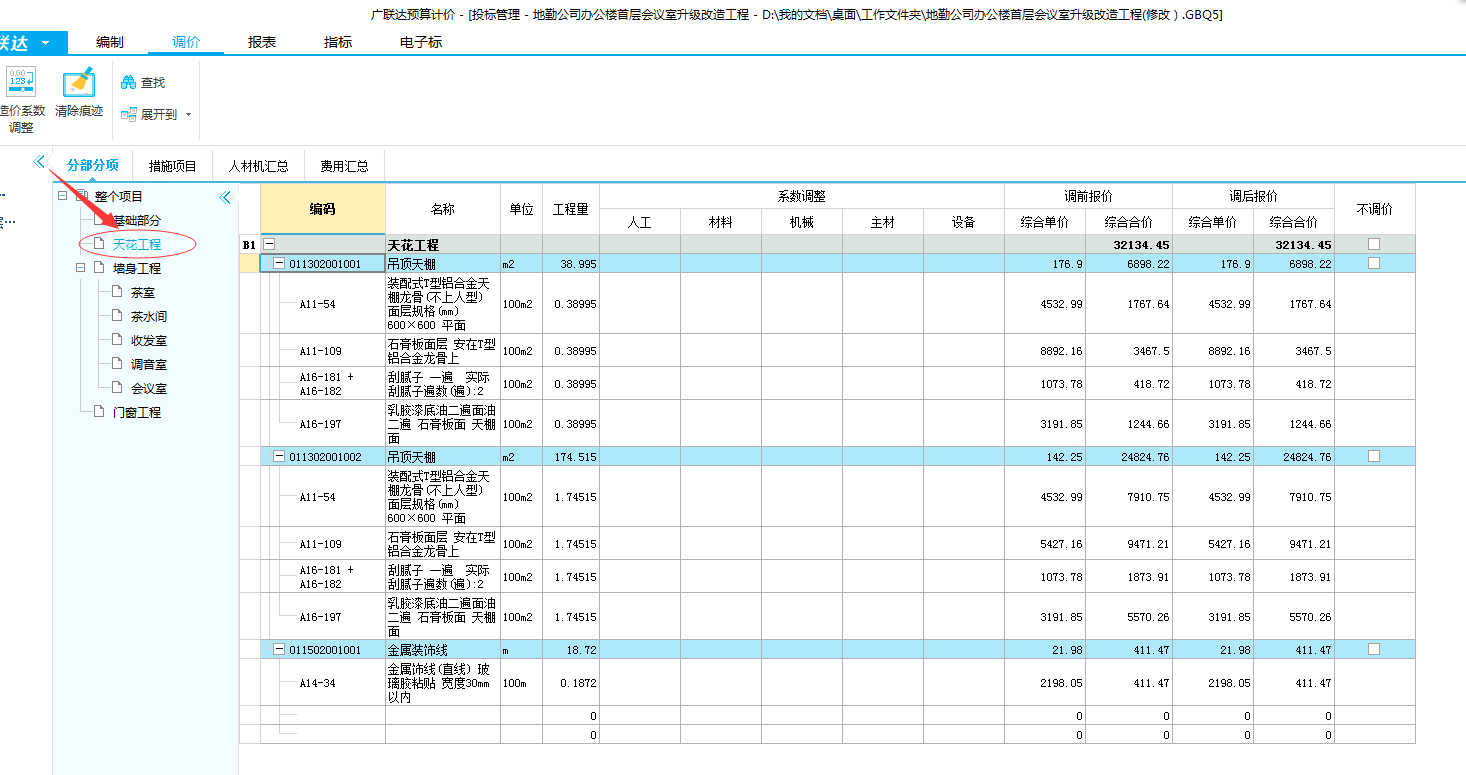Click the 查找 binoculars icon
Viewport: 1466px width, 775px height.
point(129,83)
